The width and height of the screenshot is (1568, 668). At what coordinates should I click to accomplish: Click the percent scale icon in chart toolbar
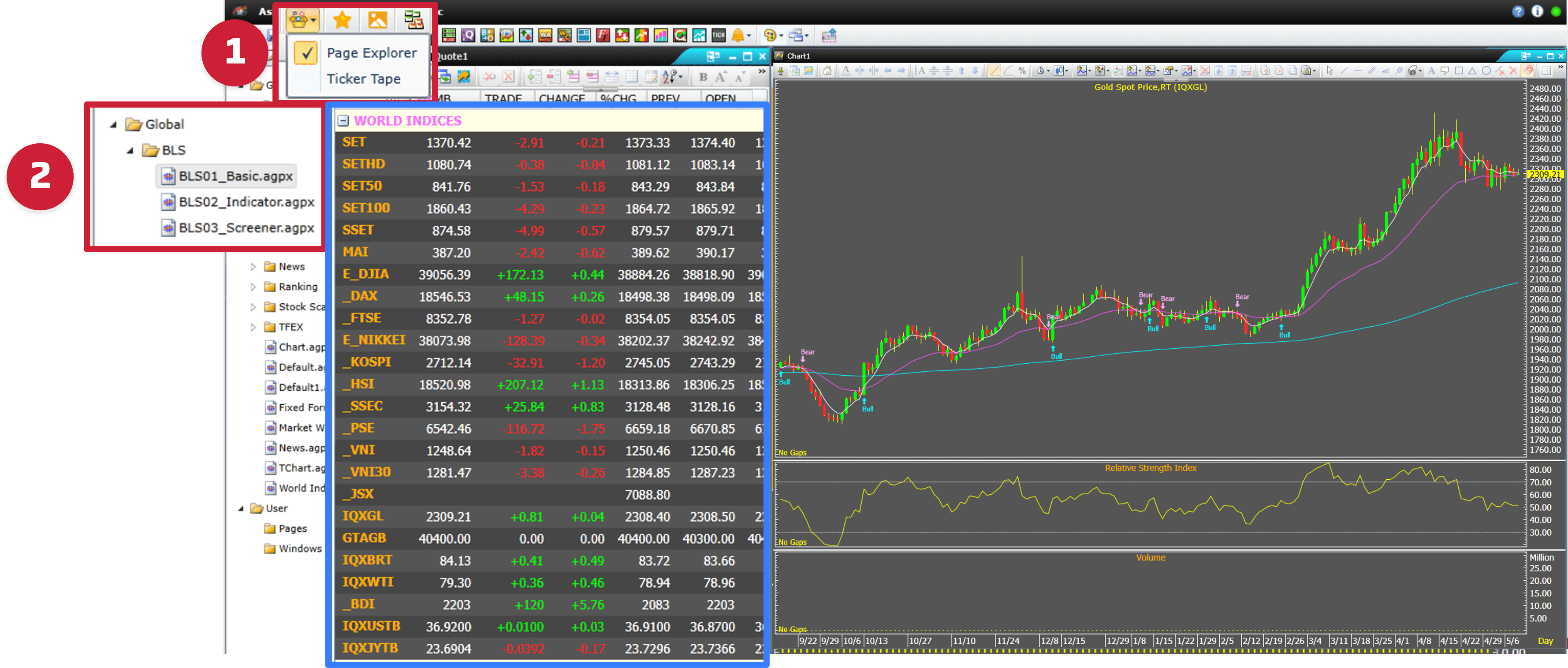coord(1022,71)
